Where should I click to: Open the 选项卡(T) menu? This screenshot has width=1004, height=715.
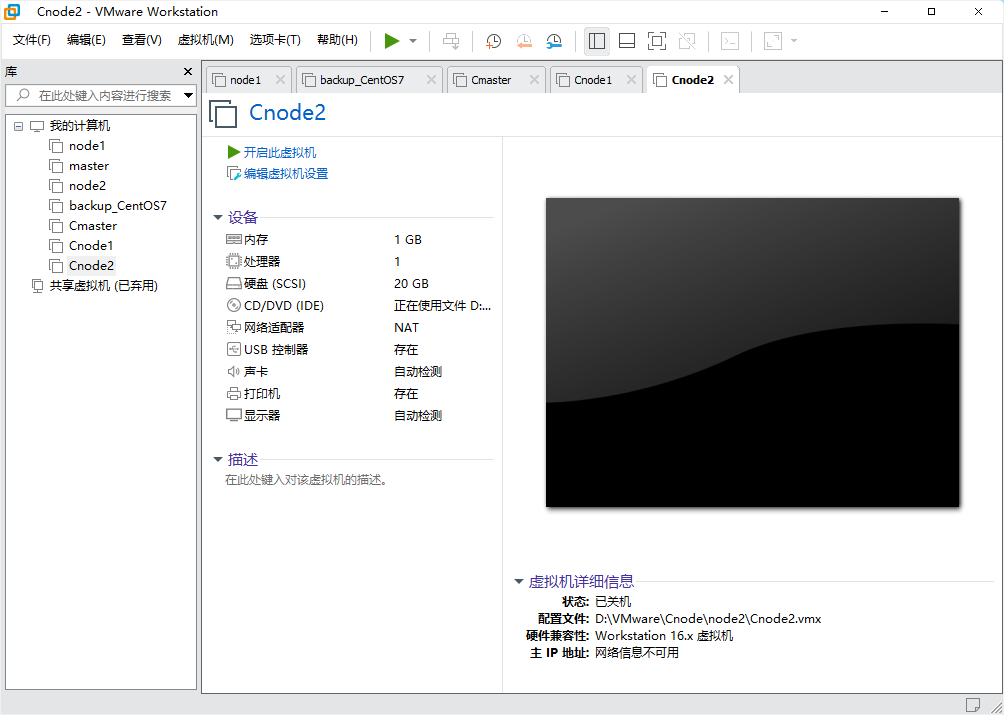coord(275,40)
